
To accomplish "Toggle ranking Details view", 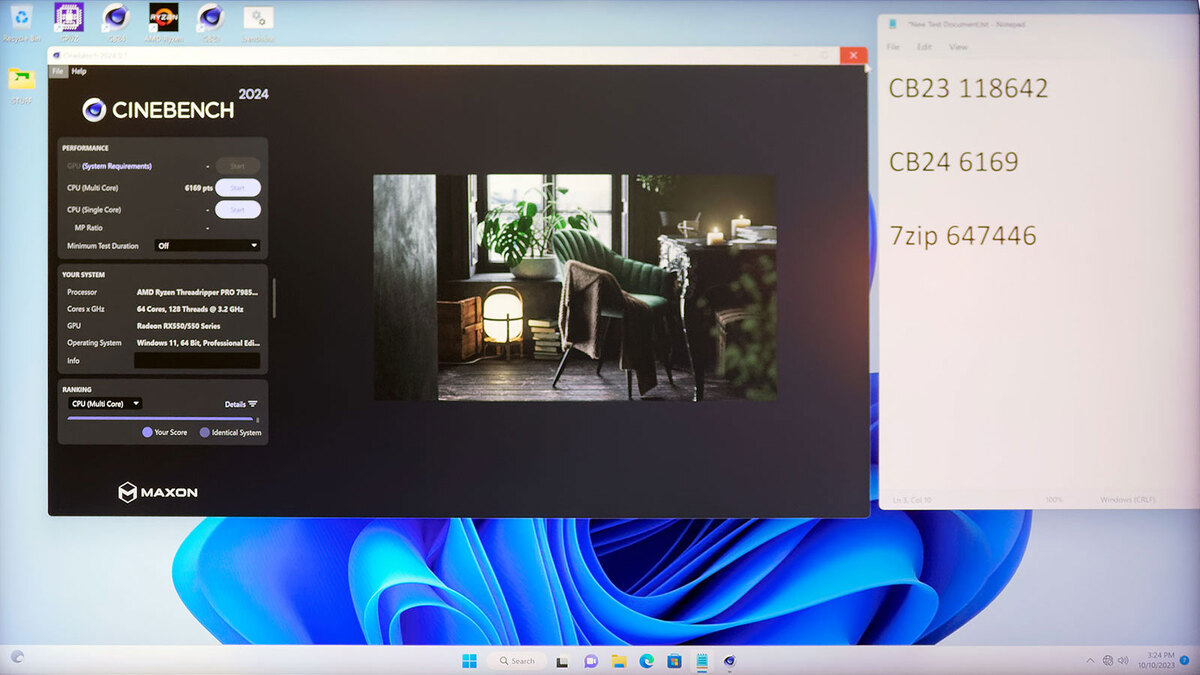I will tap(241, 404).
